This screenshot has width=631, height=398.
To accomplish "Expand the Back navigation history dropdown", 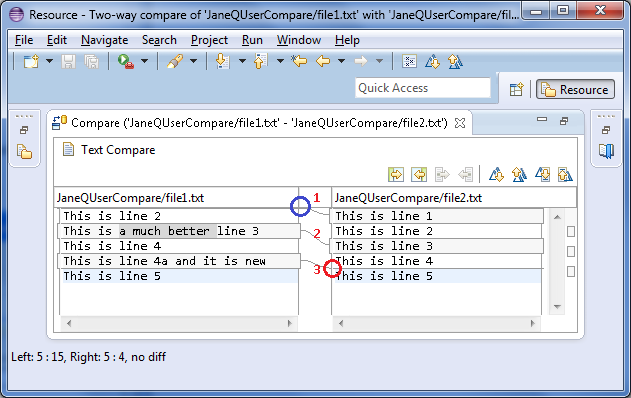I will tap(341, 61).
